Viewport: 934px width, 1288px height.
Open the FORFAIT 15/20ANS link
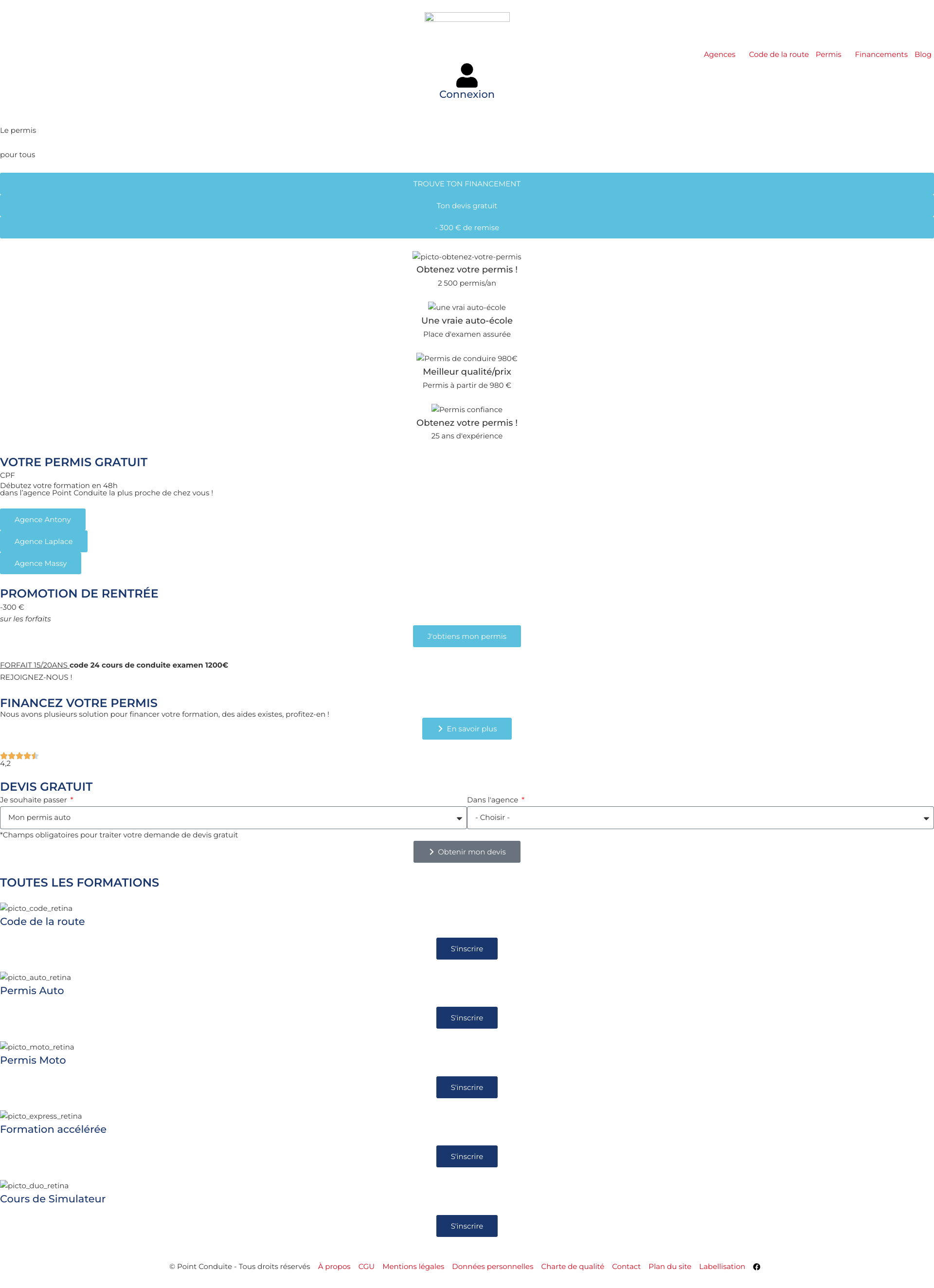coord(34,665)
